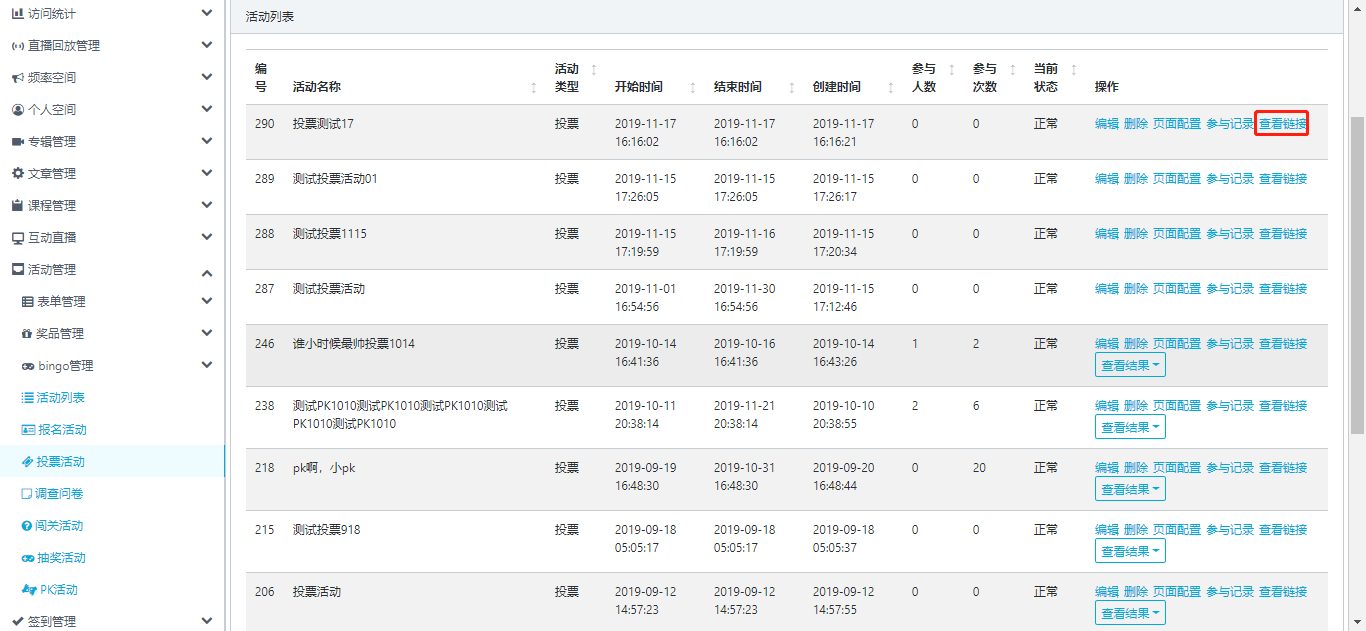Open the 投票活动 sidebar menu item
Image resolution: width=1366 pixels, height=631 pixels.
click(60, 462)
